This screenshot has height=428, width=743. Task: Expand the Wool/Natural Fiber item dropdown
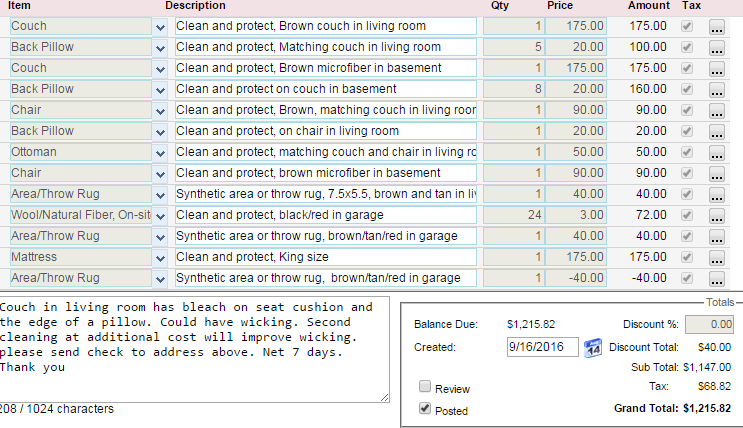161,215
